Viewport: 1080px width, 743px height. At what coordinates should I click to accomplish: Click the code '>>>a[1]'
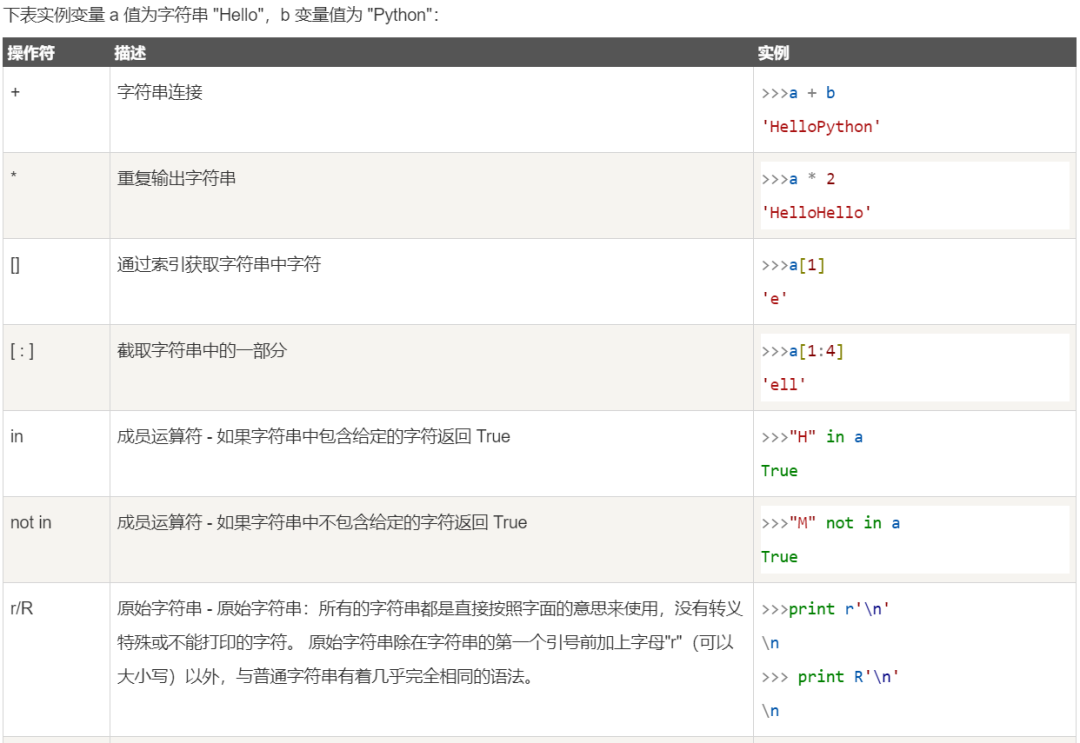point(793,265)
